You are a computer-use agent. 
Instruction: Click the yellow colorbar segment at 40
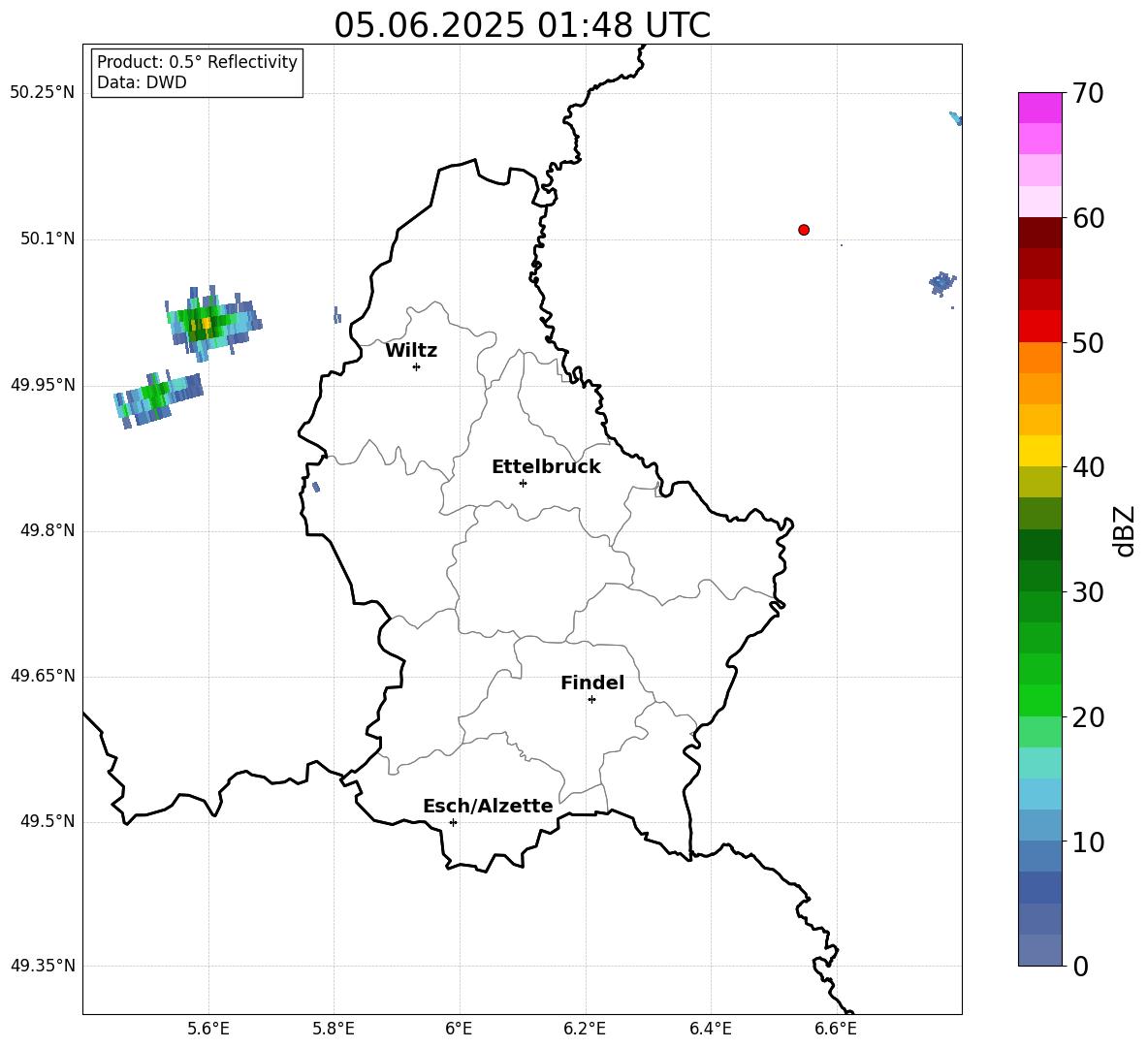(x=1039, y=451)
